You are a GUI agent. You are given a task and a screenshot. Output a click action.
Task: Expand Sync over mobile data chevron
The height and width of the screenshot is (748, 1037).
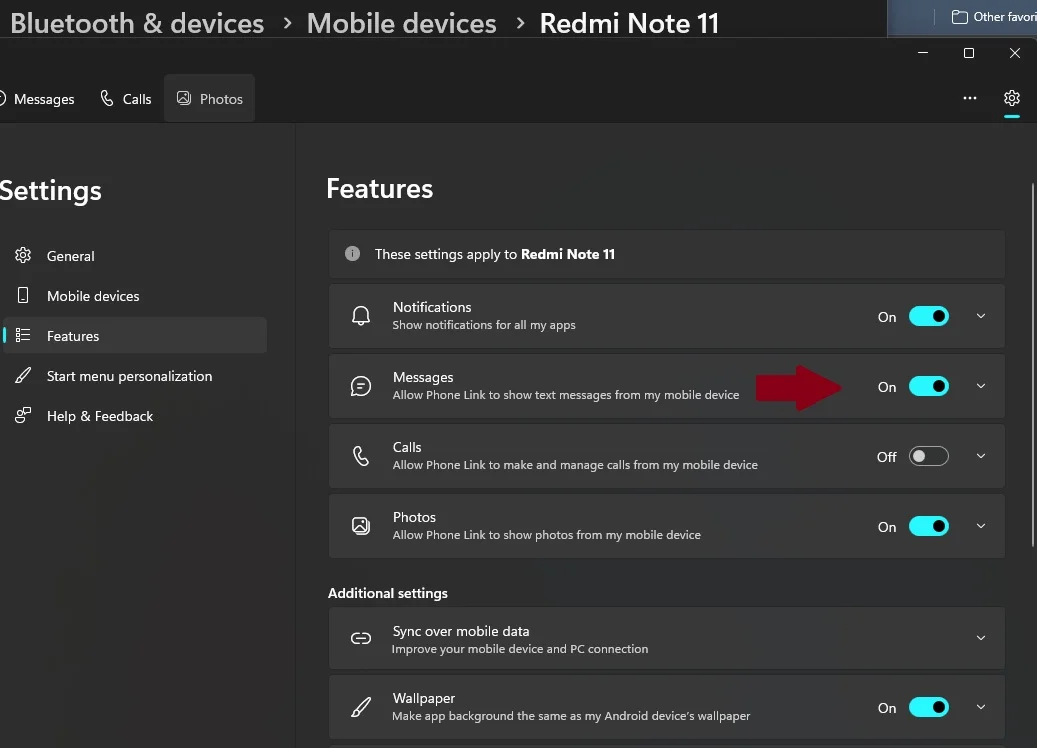[981, 638]
